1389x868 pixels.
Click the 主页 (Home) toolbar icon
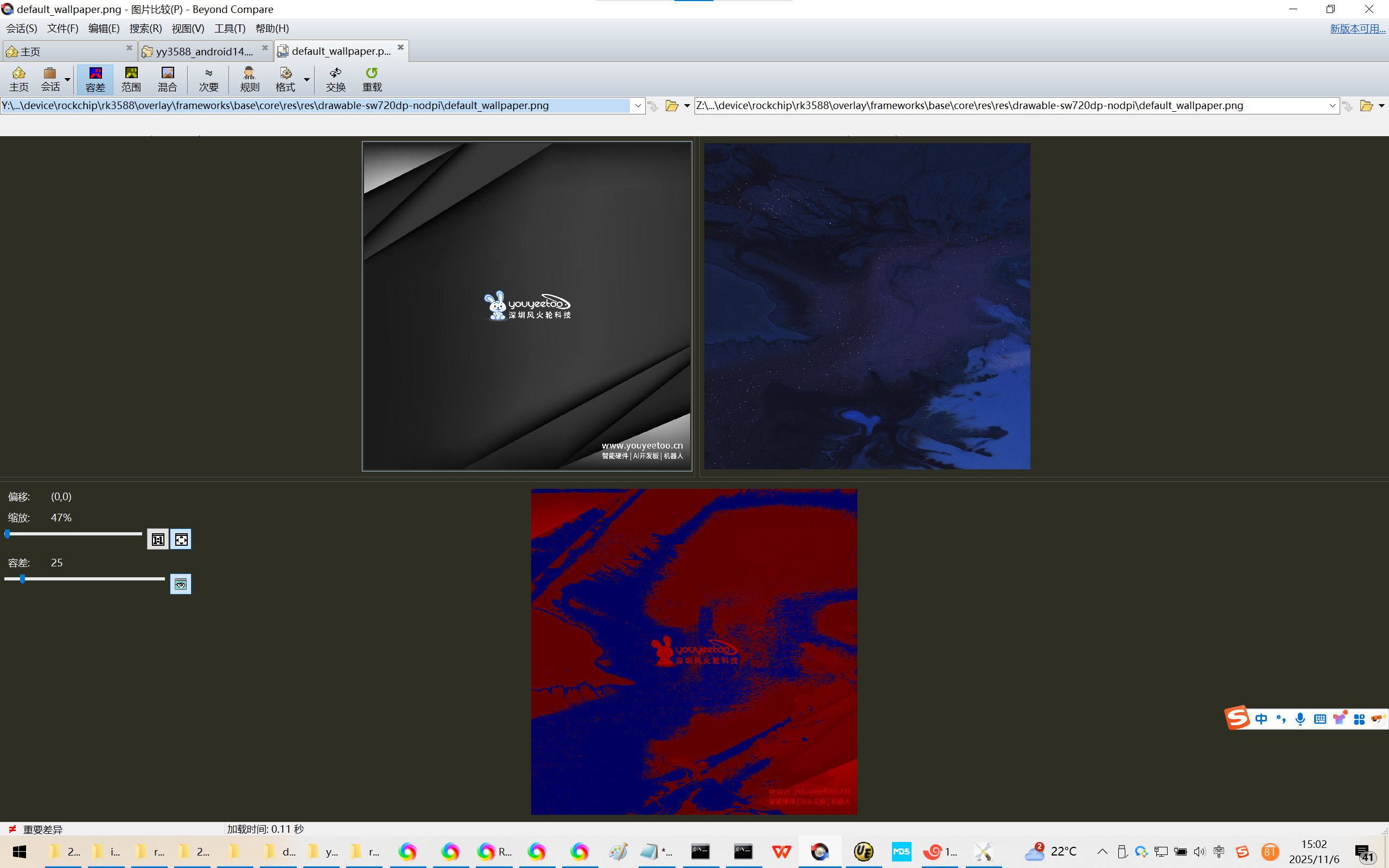pyautogui.click(x=18, y=79)
